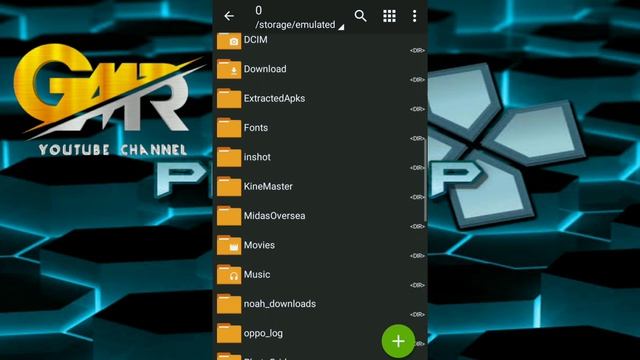Tap the green plus add button
The height and width of the screenshot is (360, 640).
[x=398, y=341]
